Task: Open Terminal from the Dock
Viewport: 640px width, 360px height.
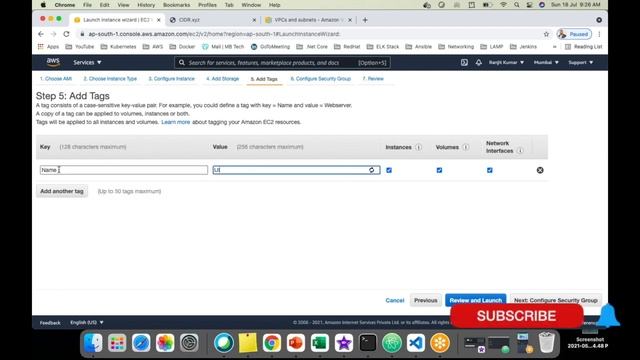Action: coord(368,343)
